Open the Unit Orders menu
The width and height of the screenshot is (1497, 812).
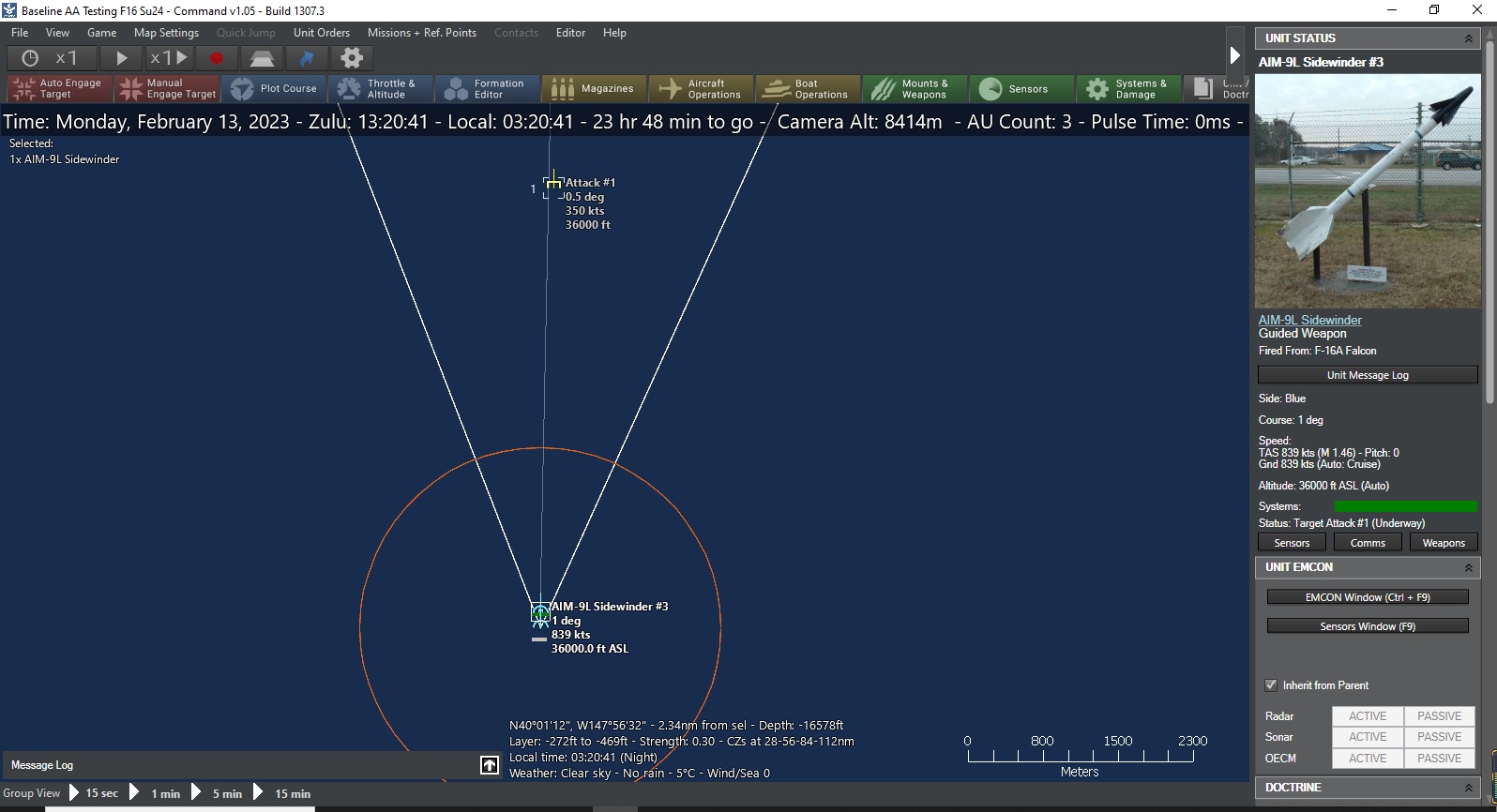tap(322, 33)
